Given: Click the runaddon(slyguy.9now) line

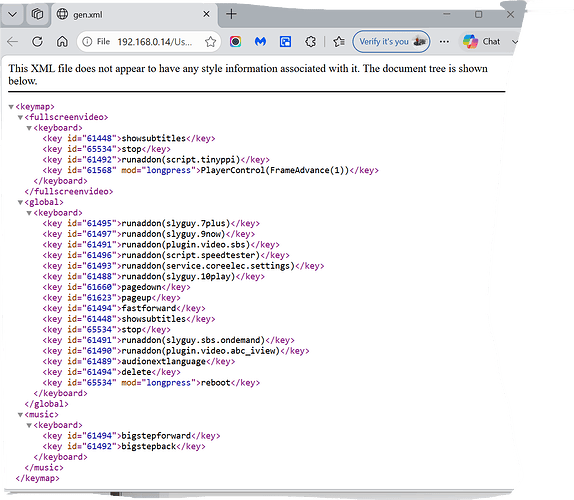Looking at the screenshot, I should (x=149, y=234).
